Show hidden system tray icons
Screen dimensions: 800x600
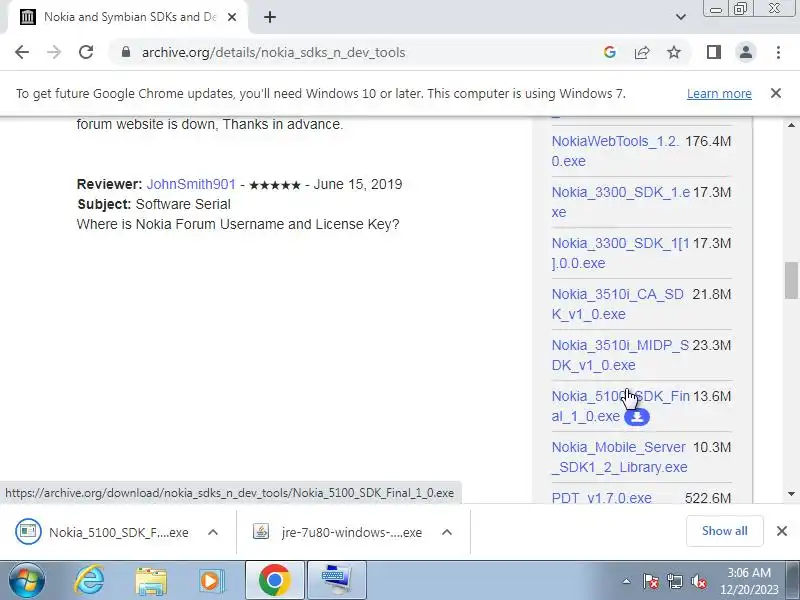tap(627, 581)
